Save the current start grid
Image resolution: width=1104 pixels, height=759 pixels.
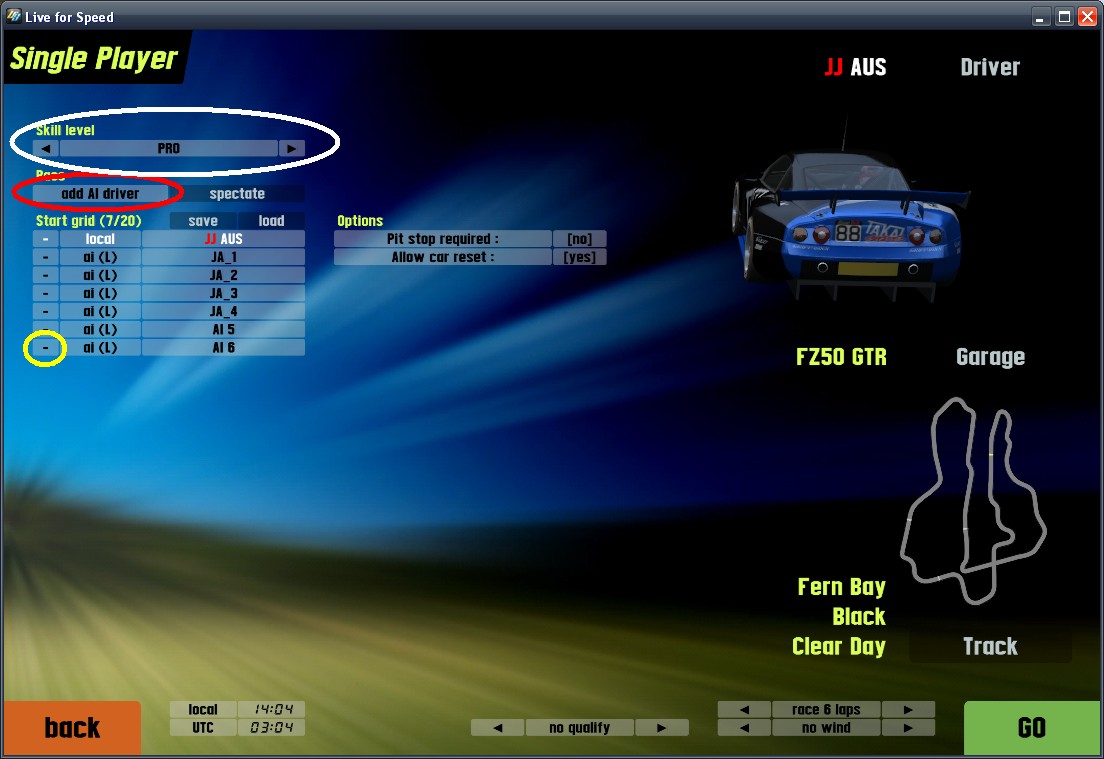(203, 221)
